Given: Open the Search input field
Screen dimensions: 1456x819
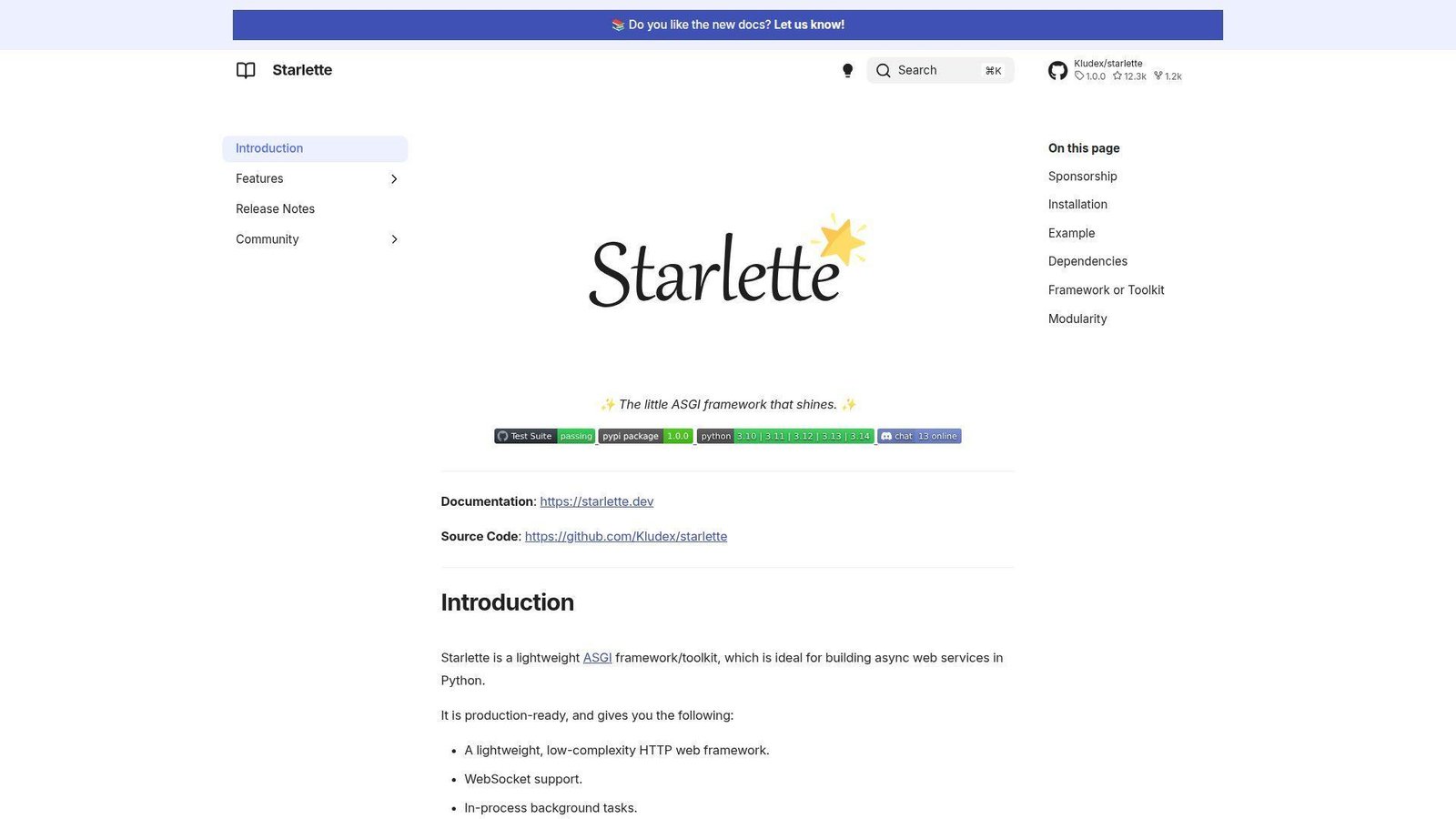Looking at the screenshot, I should [940, 70].
